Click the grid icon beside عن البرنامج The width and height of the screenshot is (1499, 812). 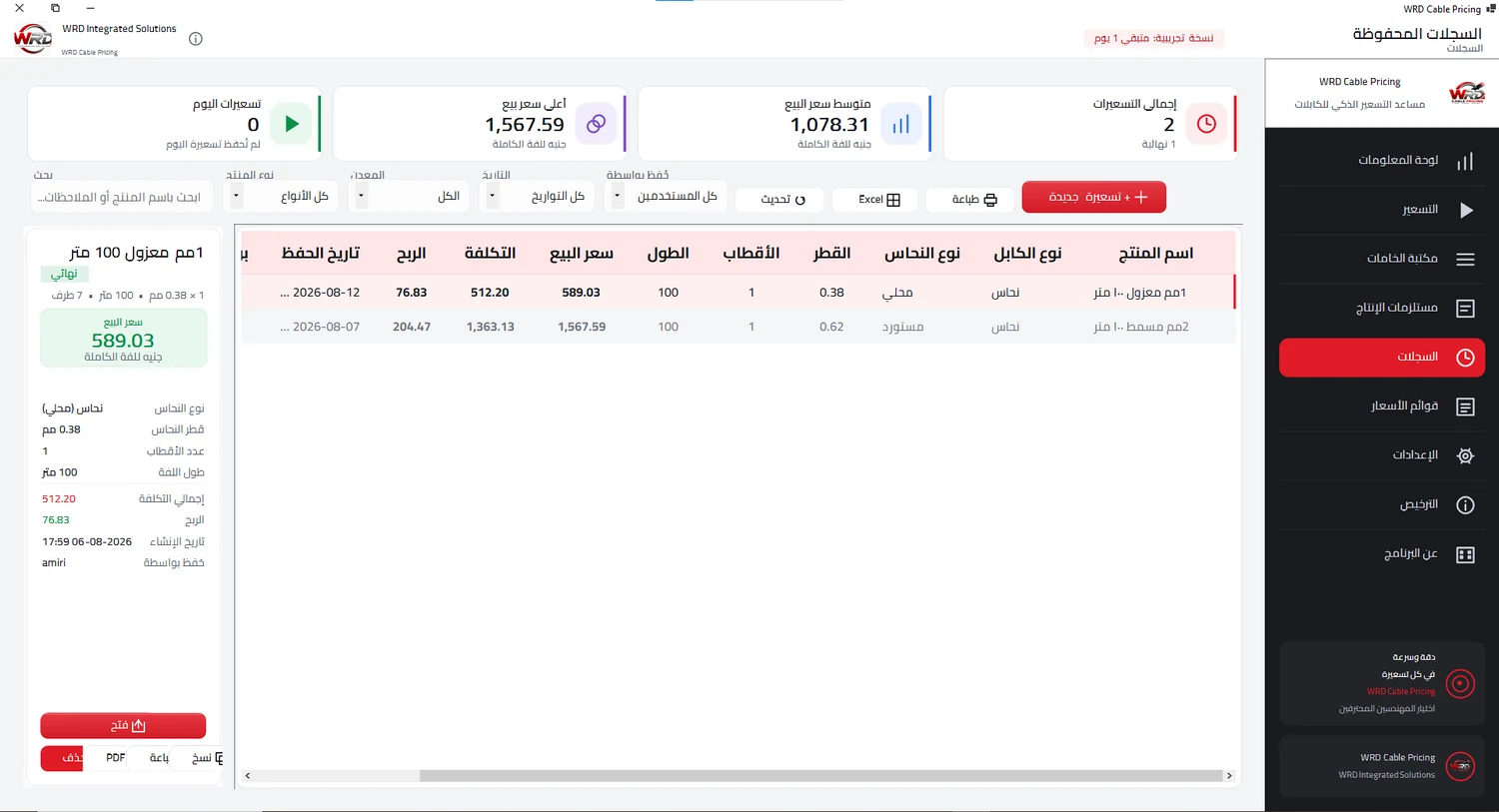tap(1465, 554)
